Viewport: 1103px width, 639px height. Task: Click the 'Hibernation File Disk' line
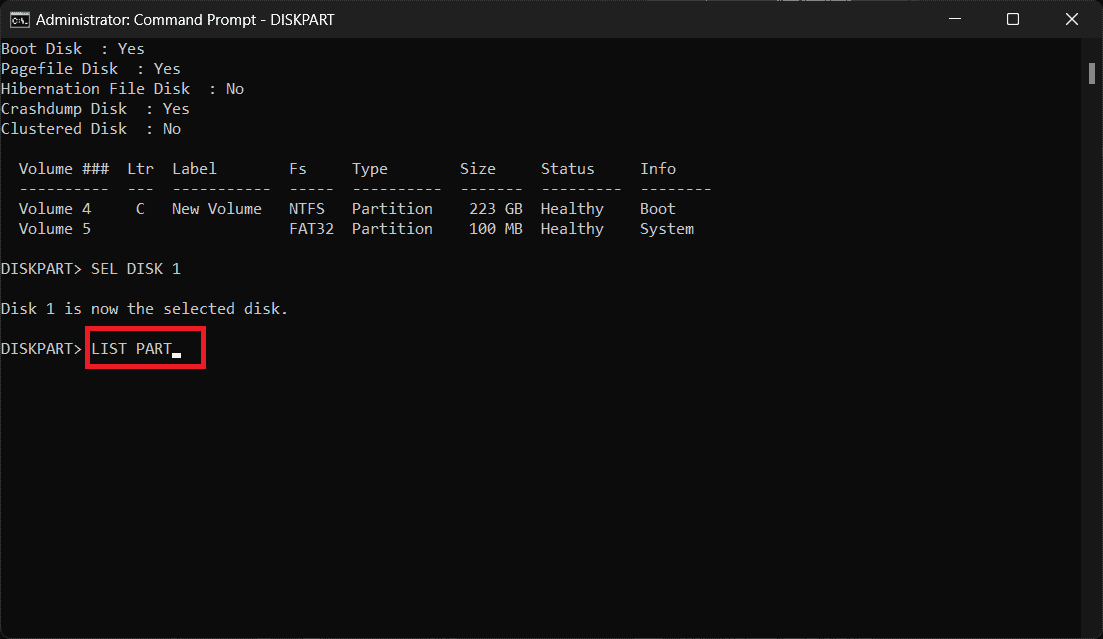coord(122,89)
